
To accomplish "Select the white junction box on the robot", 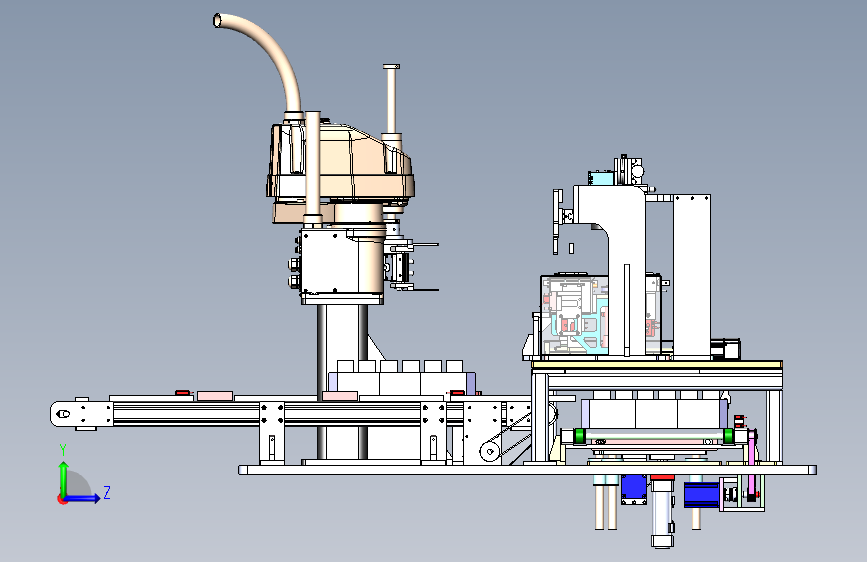I will tap(331, 262).
